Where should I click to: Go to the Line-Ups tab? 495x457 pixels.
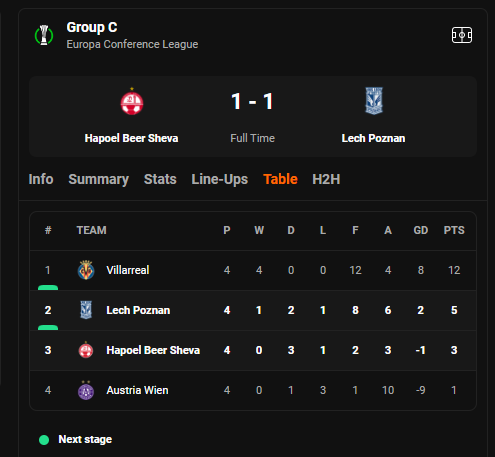(220, 179)
